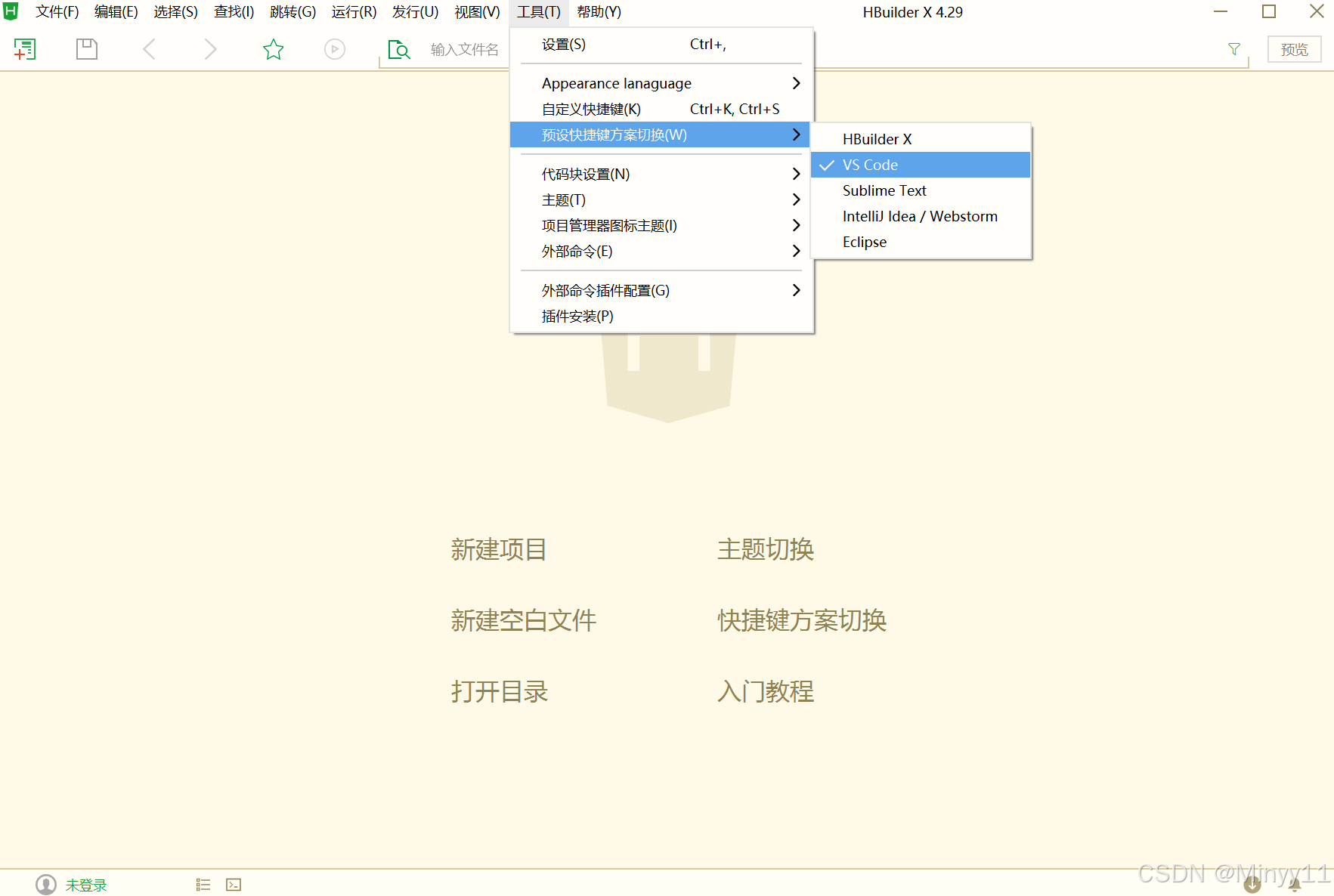The image size is (1334, 896).
Task: Click the 新建空白文件 link
Action: 524,620
